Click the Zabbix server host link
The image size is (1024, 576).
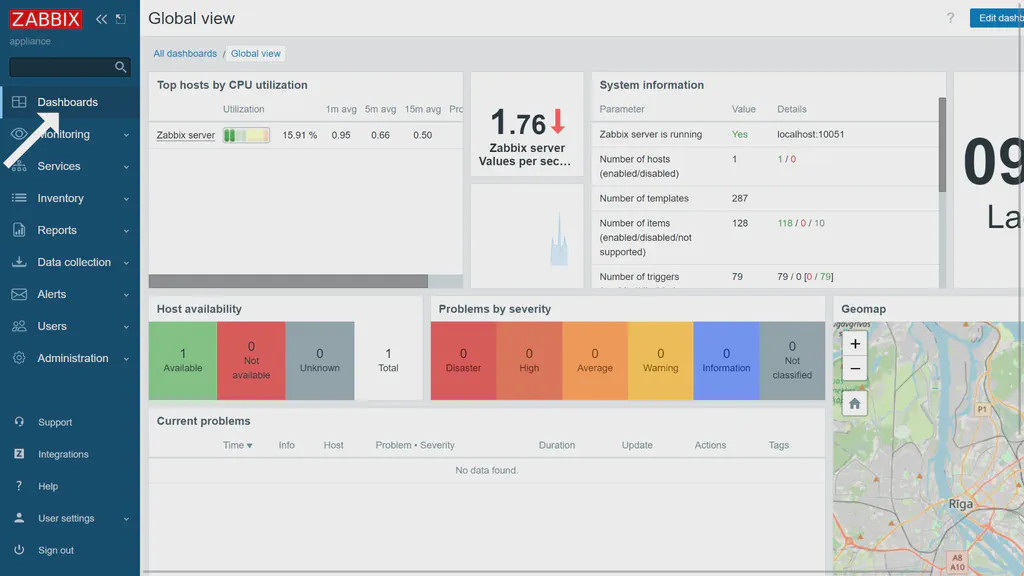[185, 134]
